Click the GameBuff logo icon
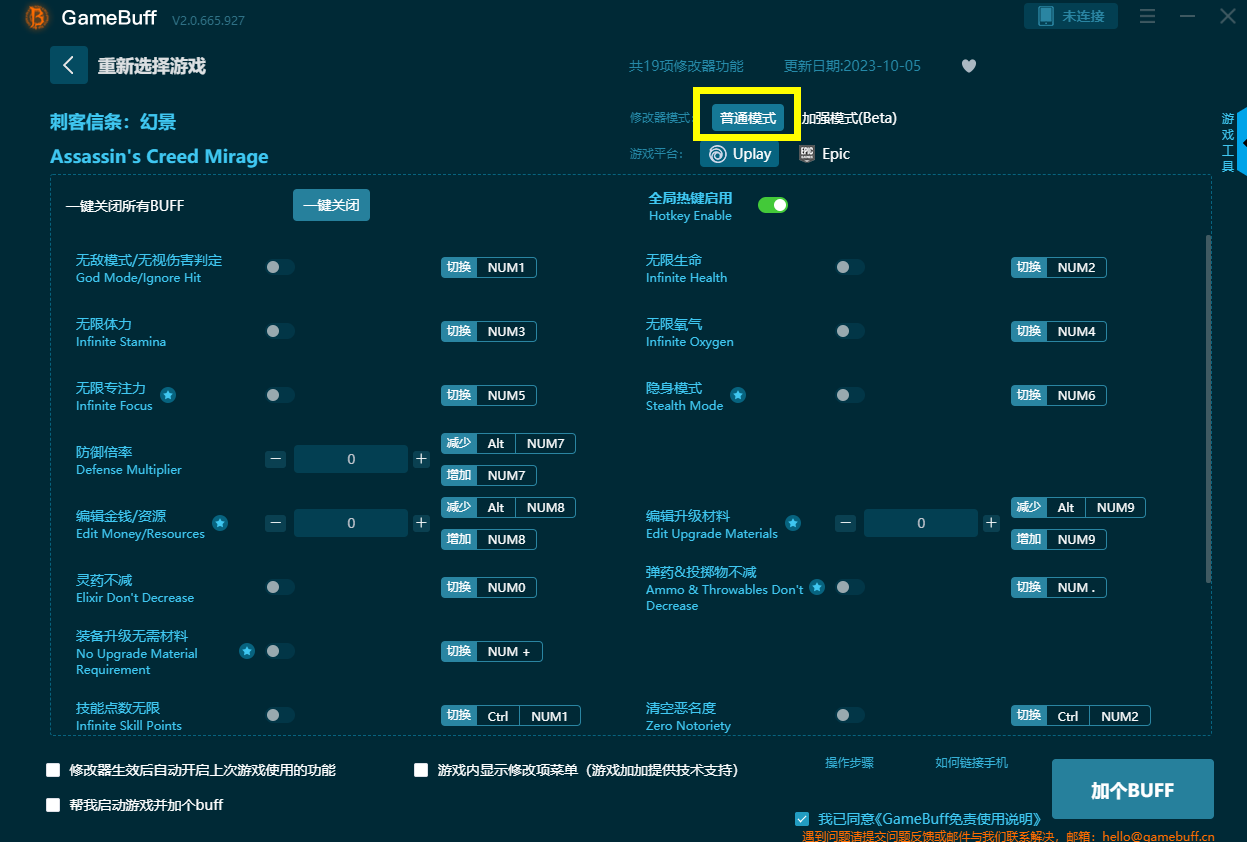This screenshot has height=842, width=1247. 37,17
